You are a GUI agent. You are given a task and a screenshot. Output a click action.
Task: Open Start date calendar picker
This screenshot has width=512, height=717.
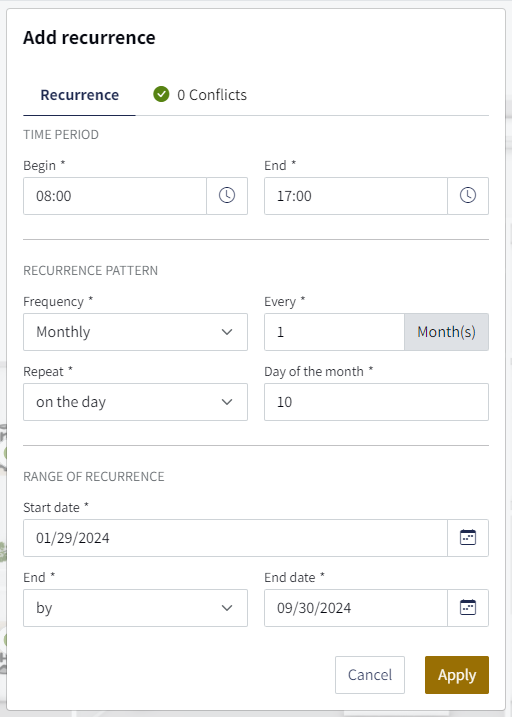[x=468, y=538]
